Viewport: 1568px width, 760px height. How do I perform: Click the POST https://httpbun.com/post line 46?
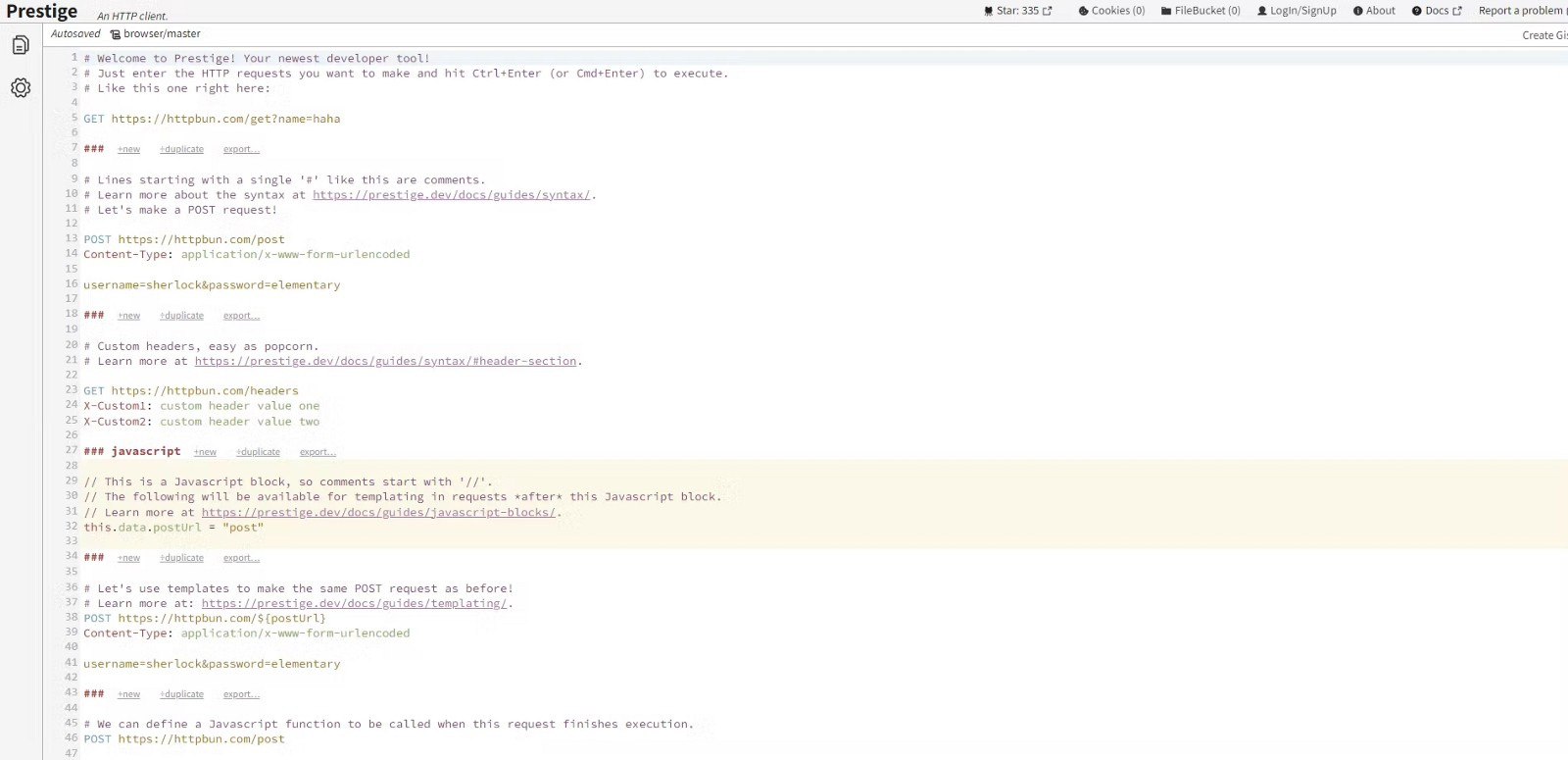184,739
